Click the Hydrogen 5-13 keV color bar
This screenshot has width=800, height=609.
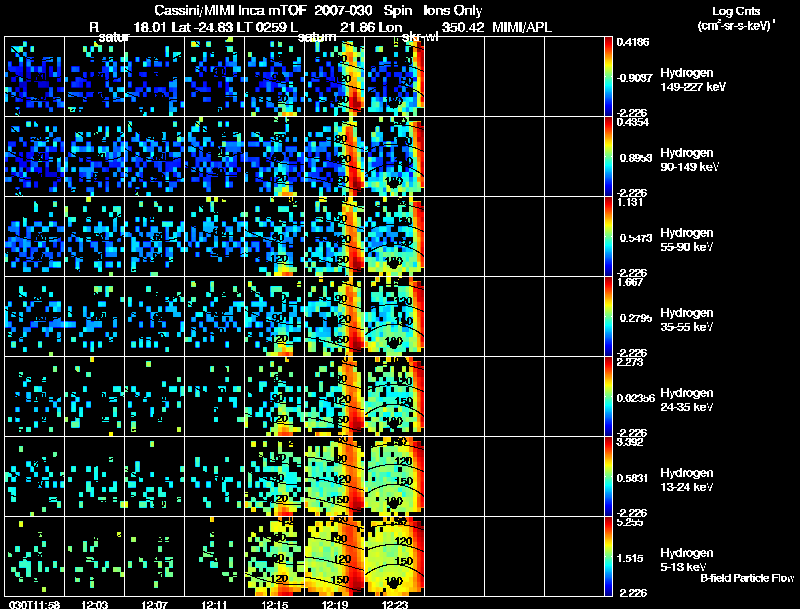coord(610,556)
